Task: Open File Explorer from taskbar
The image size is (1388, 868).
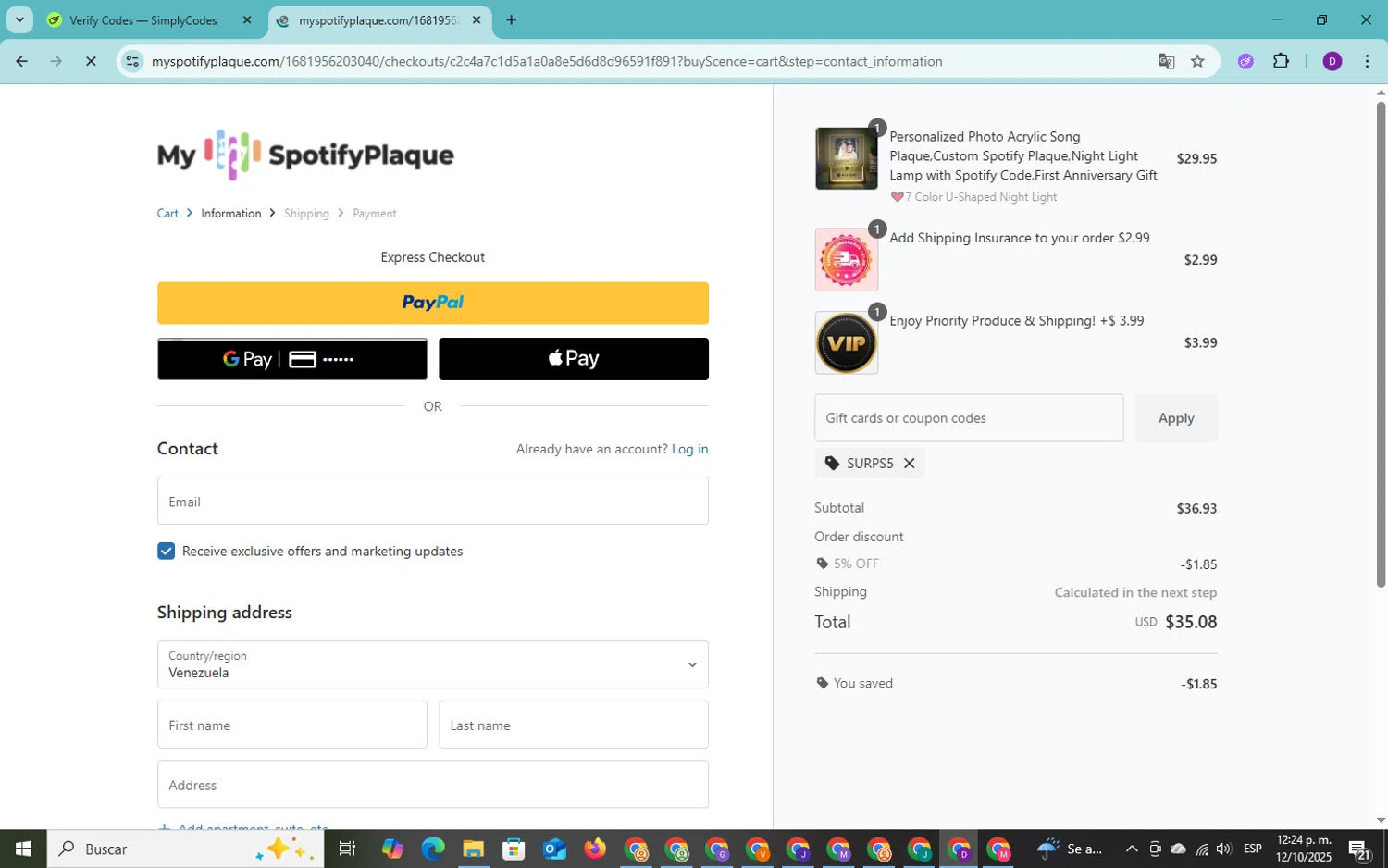Action: pyautogui.click(x=474, y=849)
